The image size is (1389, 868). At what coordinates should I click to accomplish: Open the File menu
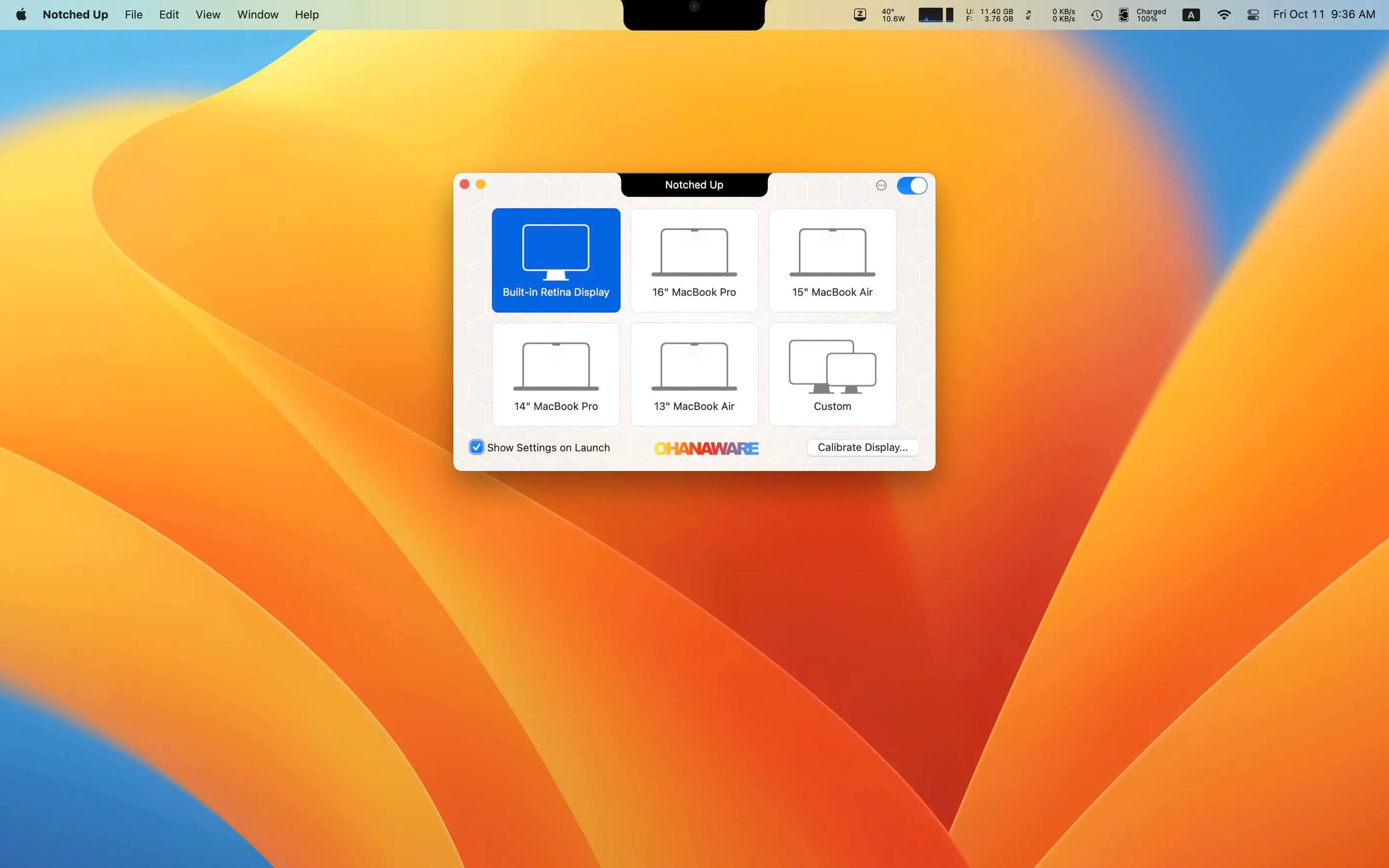click(133, 15)
